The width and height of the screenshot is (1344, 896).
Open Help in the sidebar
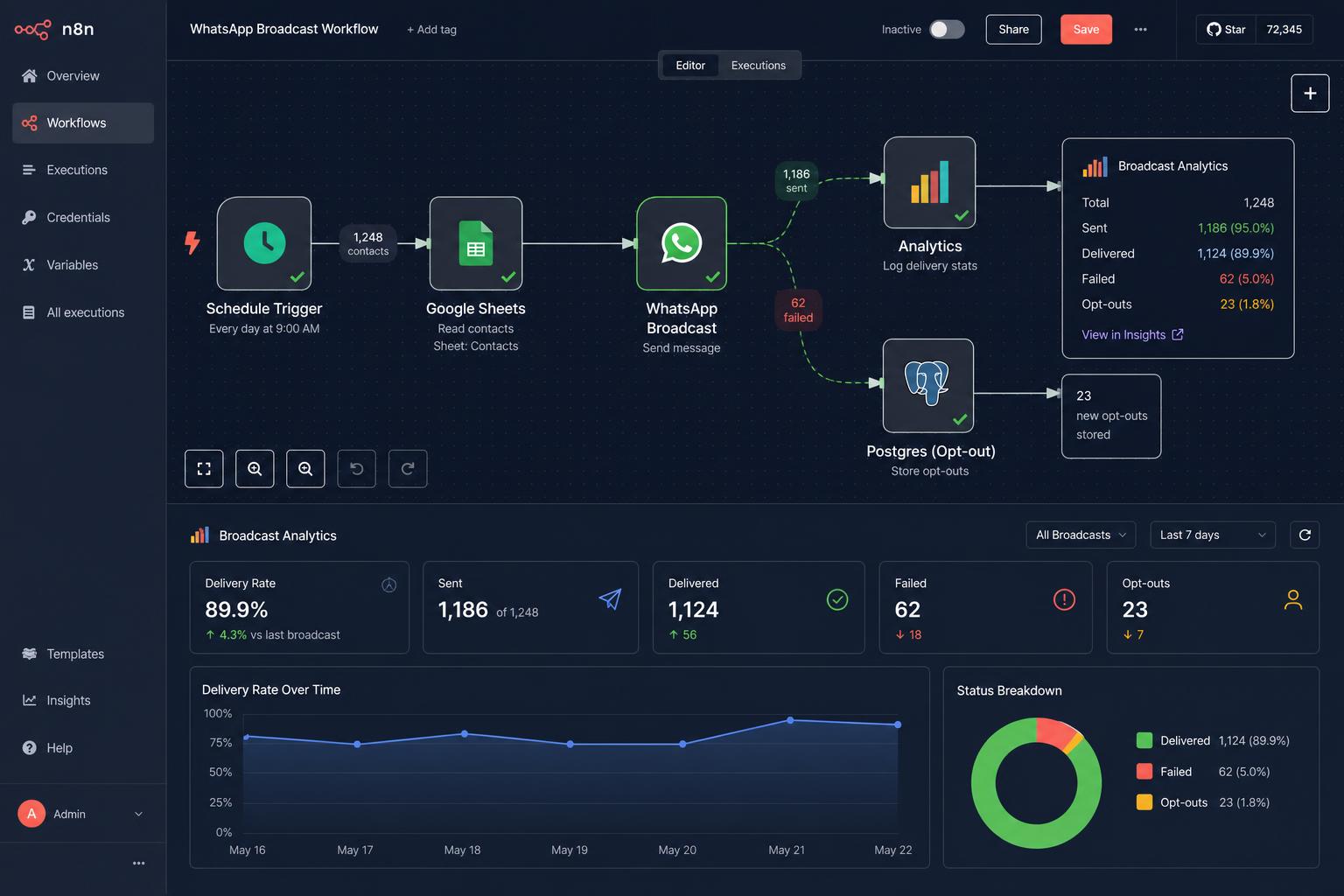click(83, 748)
